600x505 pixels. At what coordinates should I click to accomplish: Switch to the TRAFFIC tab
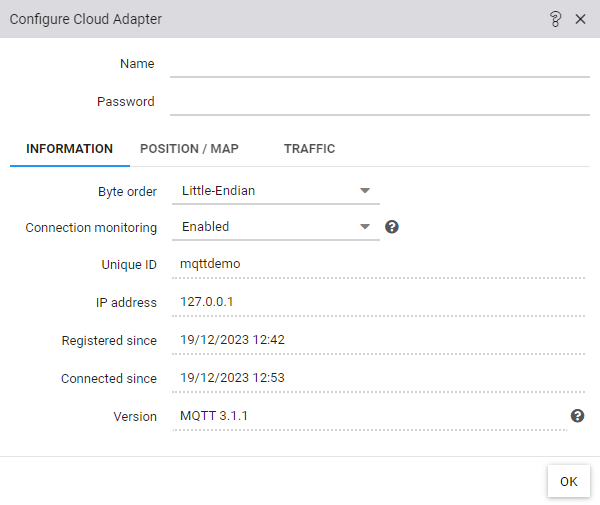tap(309, 149)
